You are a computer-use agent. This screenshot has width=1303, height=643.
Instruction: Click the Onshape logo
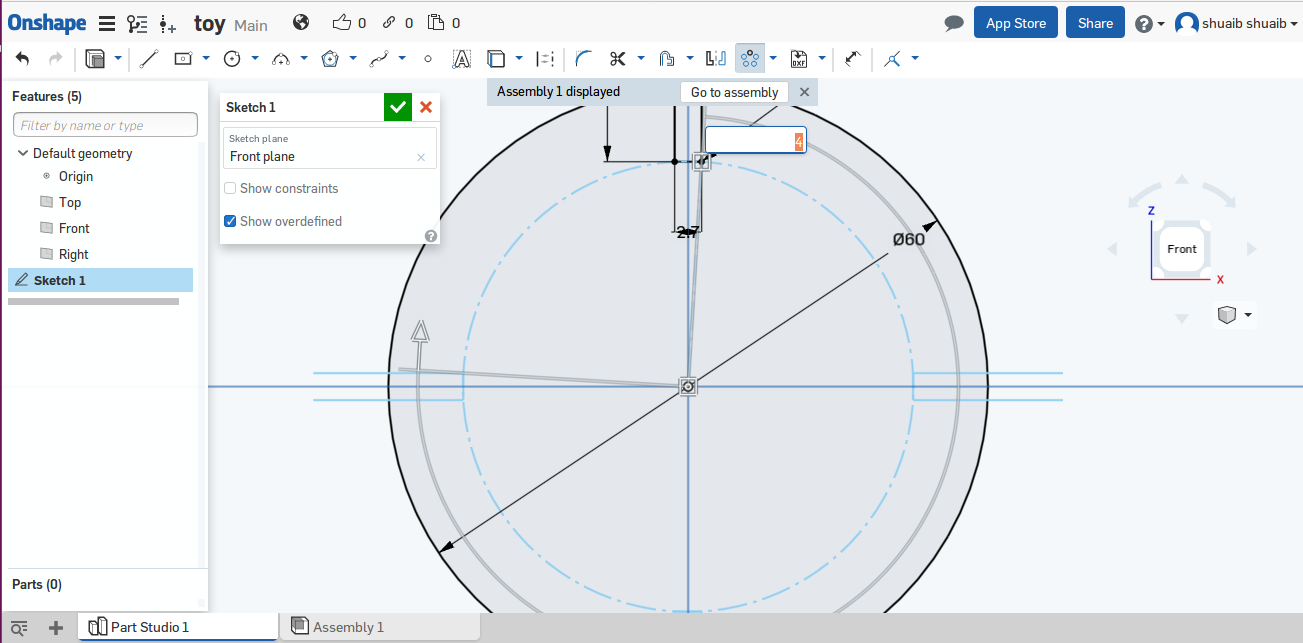47,23
